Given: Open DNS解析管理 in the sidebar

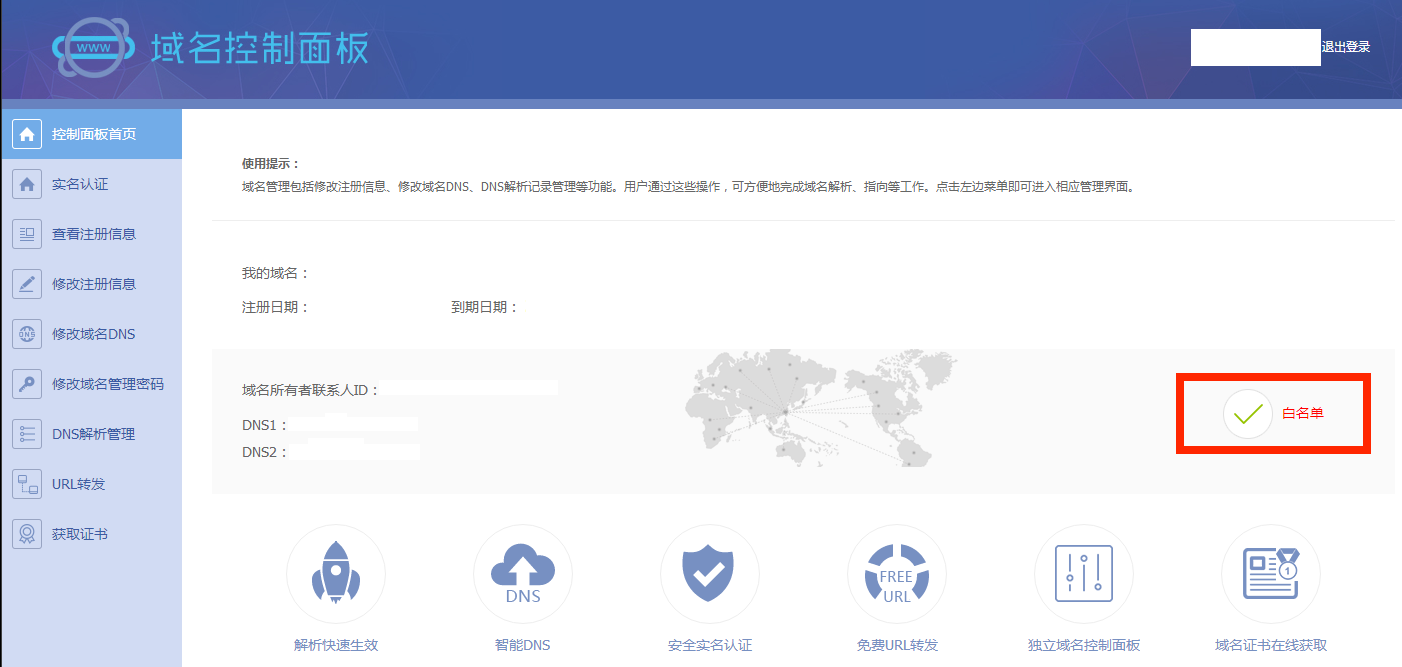Looking at the screenshot, I should pyautogui.click(x=91, y=434).
